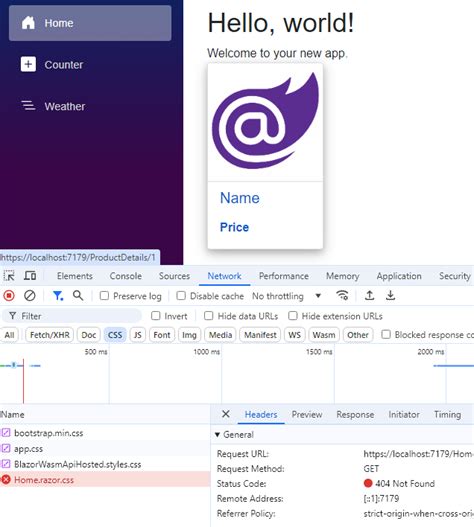Open the Sources tab
474x527 pixels.
point(174,276)
